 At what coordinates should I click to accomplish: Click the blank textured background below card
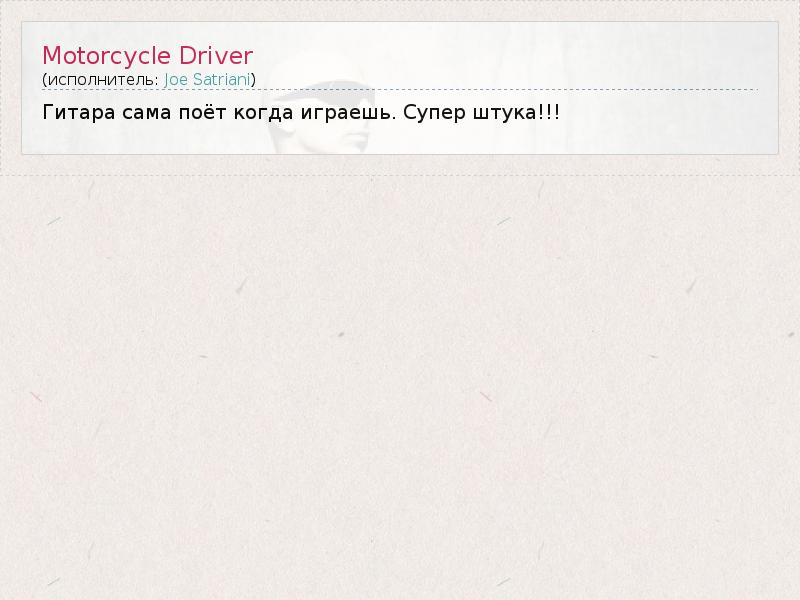coord(400,388)
